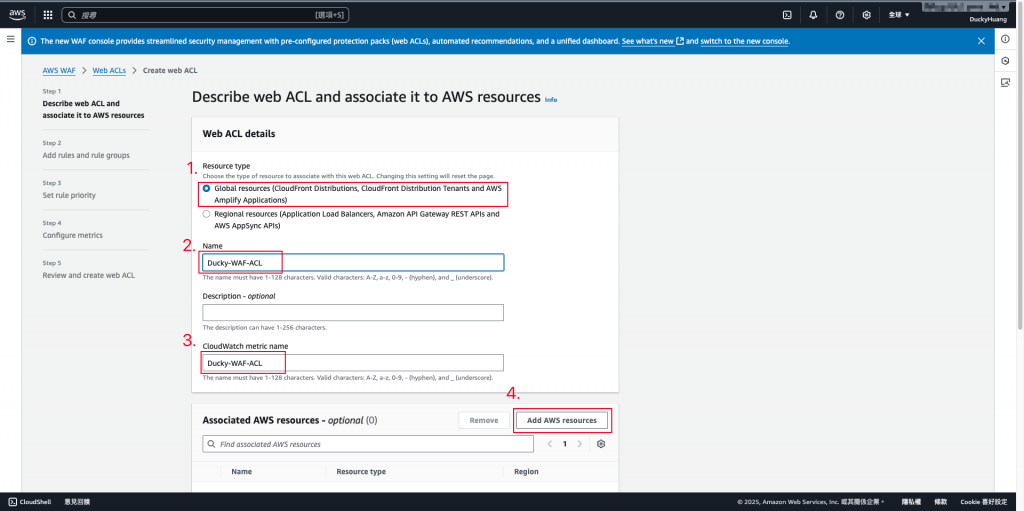Click the top AWS search bar
The height and width of the screenshot is (511, 1024).
click(x=206, y=14)
